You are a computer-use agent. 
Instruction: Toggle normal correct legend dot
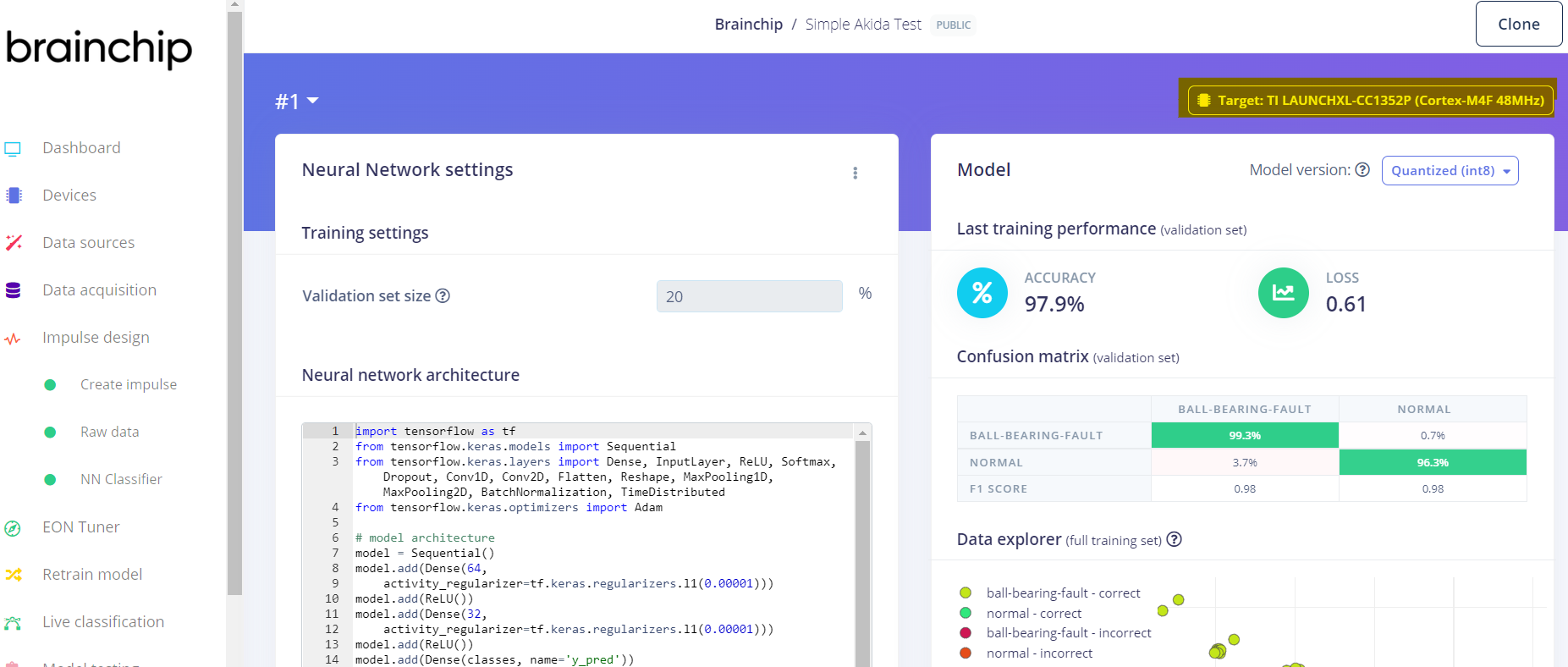pyautogui.click(x=966, y=613)
